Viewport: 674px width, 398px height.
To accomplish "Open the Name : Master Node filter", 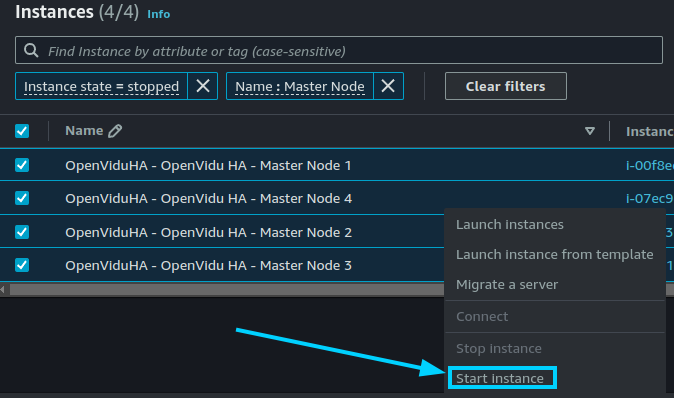I will (x=300, y=86).
